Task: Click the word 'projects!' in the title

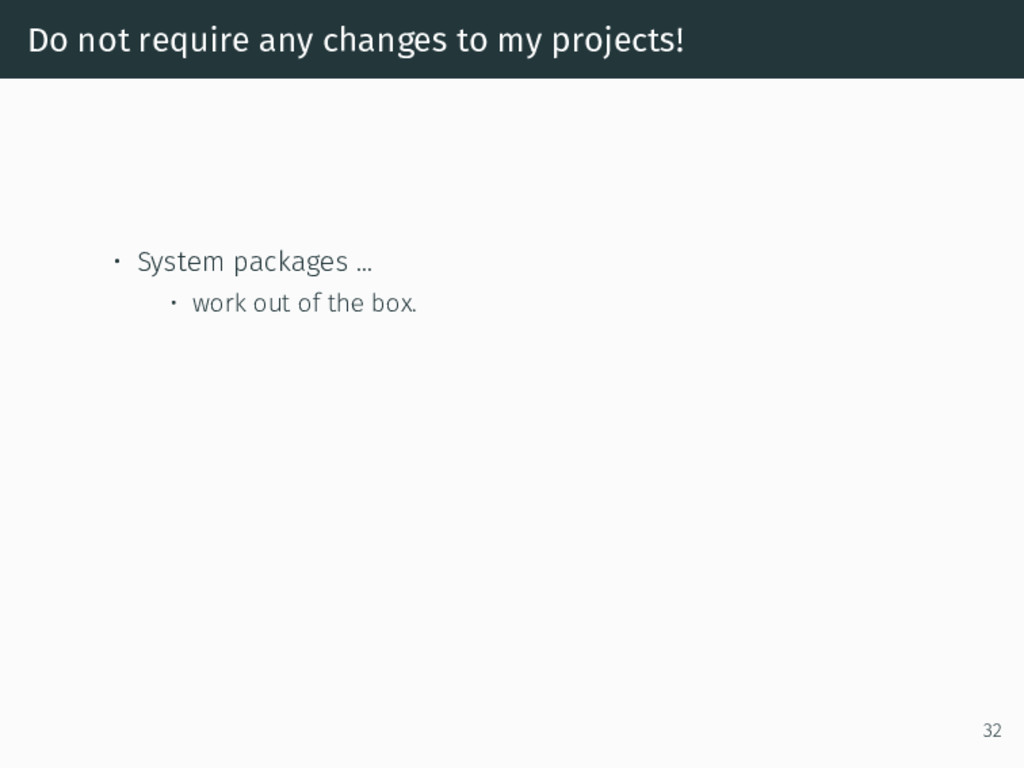Action: 618,42
